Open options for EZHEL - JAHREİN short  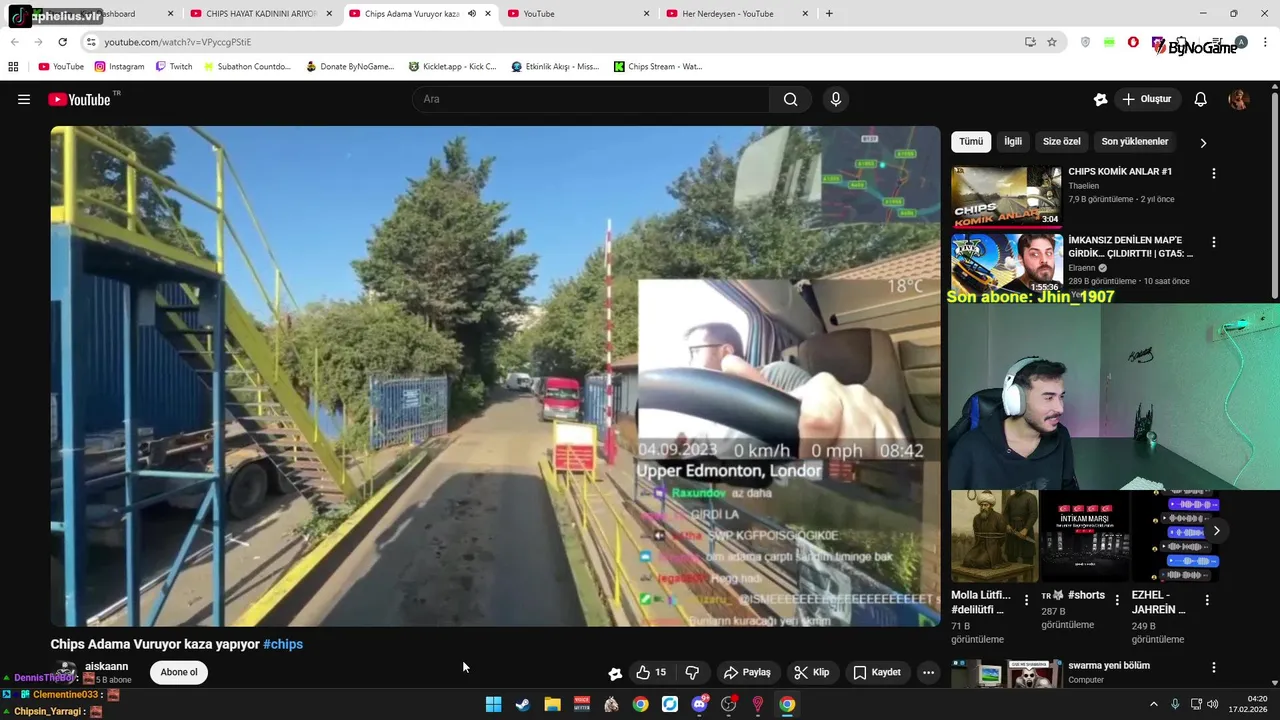pyautogui.click(x=1207, y=600)
